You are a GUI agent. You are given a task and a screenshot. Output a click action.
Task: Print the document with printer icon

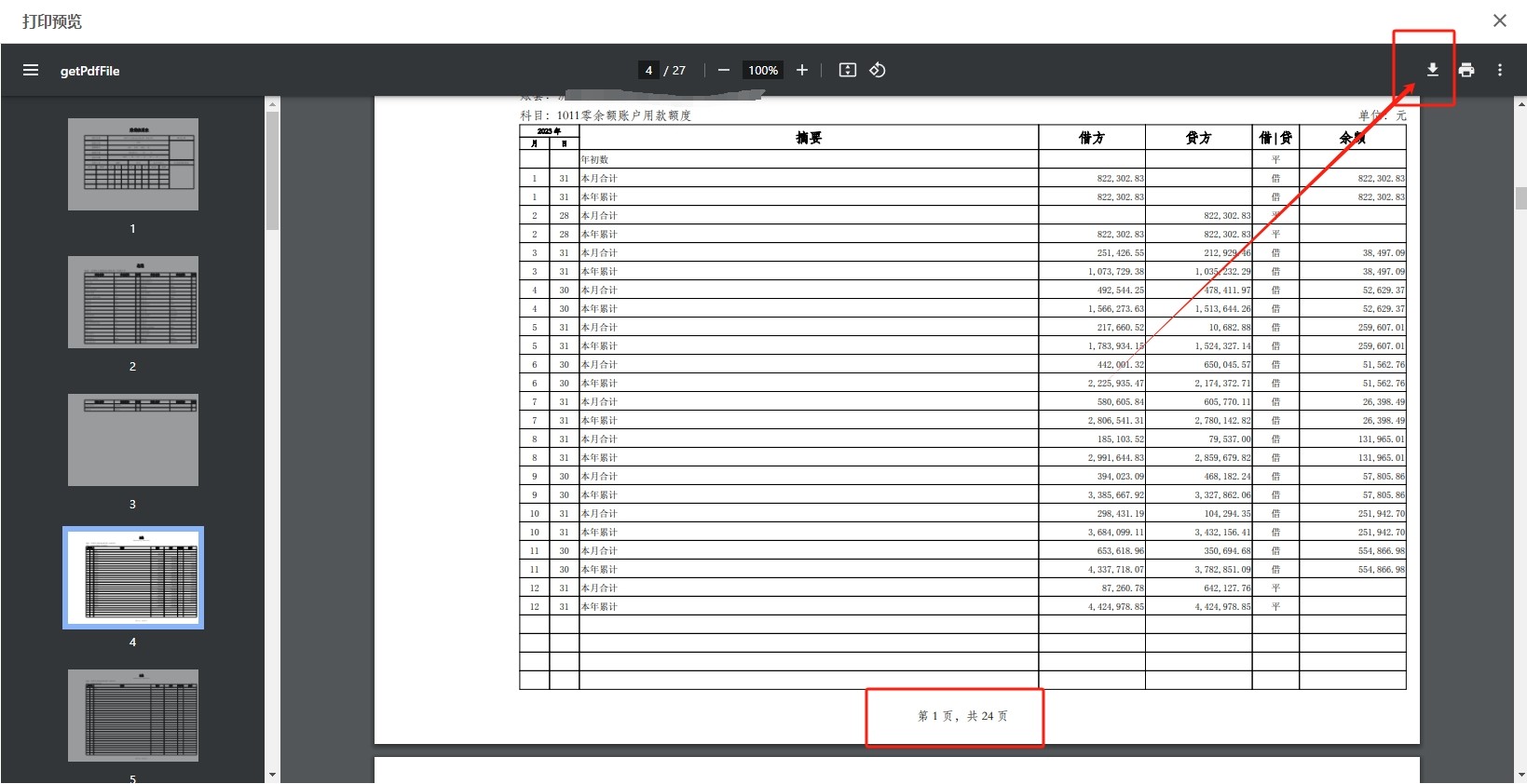click(1466, 70)
